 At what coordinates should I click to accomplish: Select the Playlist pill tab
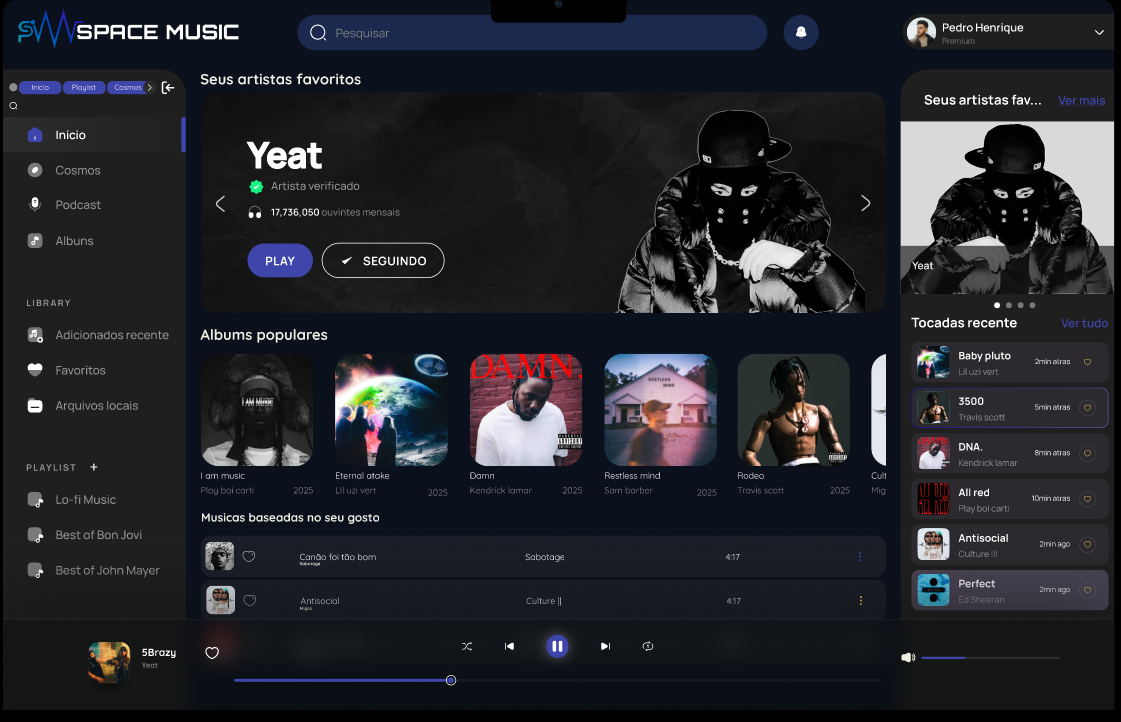click(84, 87)
